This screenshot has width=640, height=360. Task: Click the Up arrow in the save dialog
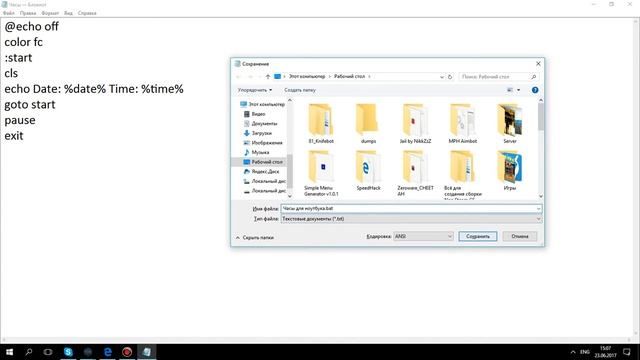click(x=268, y=77)
